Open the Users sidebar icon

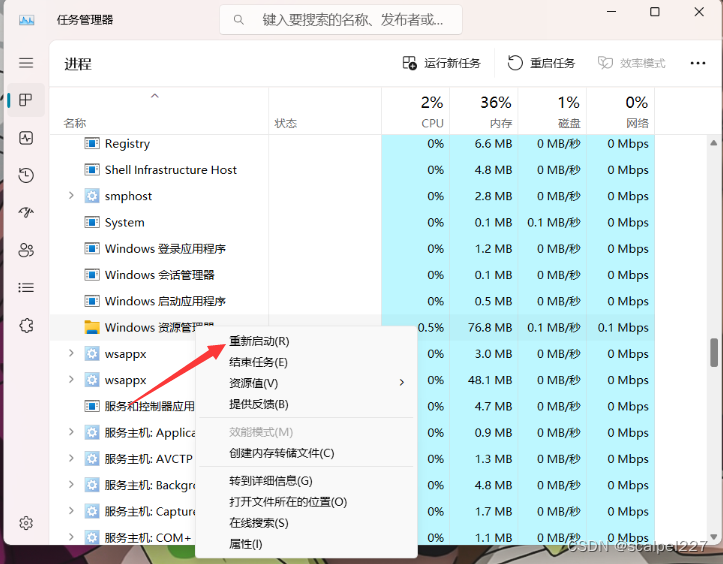(26, 250)
